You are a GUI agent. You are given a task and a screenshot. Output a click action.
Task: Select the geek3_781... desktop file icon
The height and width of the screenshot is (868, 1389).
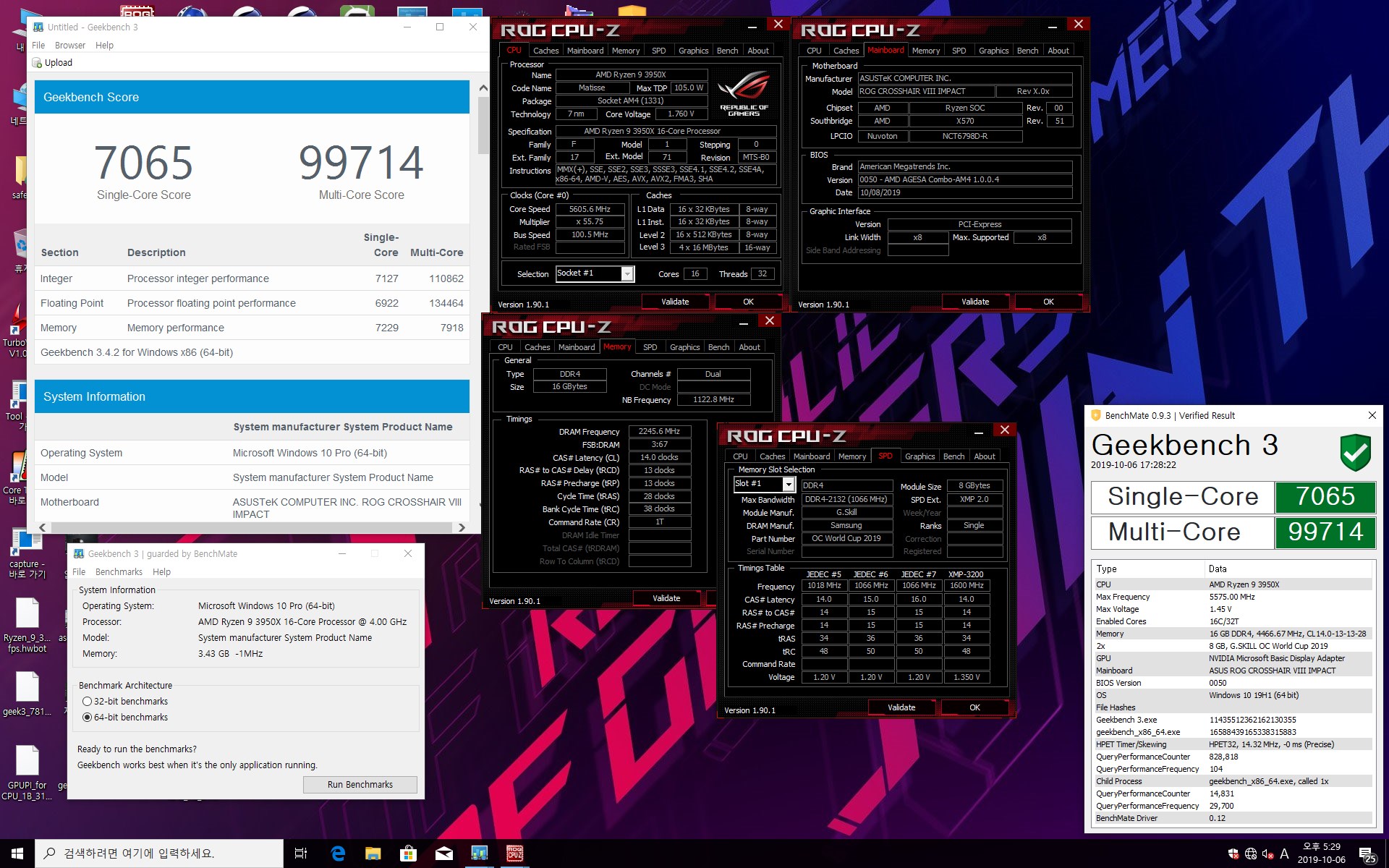click(x=27, y=694)
